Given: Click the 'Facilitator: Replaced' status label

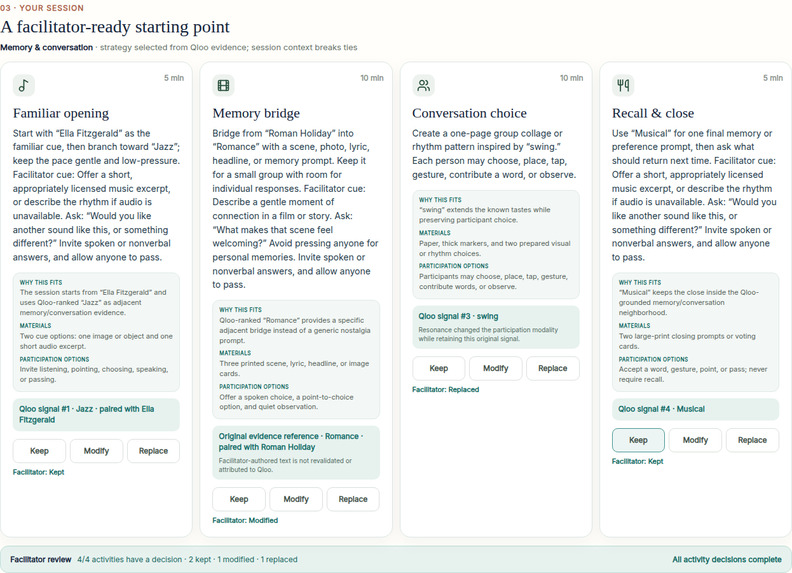Looking at the screenshot, I should click(446, 390).
